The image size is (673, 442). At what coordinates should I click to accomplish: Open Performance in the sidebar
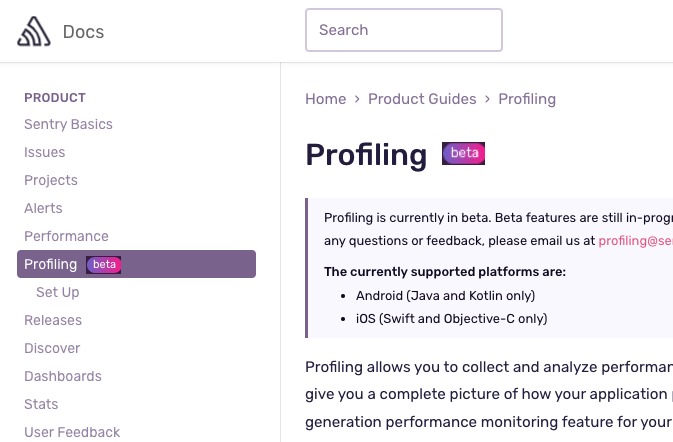(66, 236)
